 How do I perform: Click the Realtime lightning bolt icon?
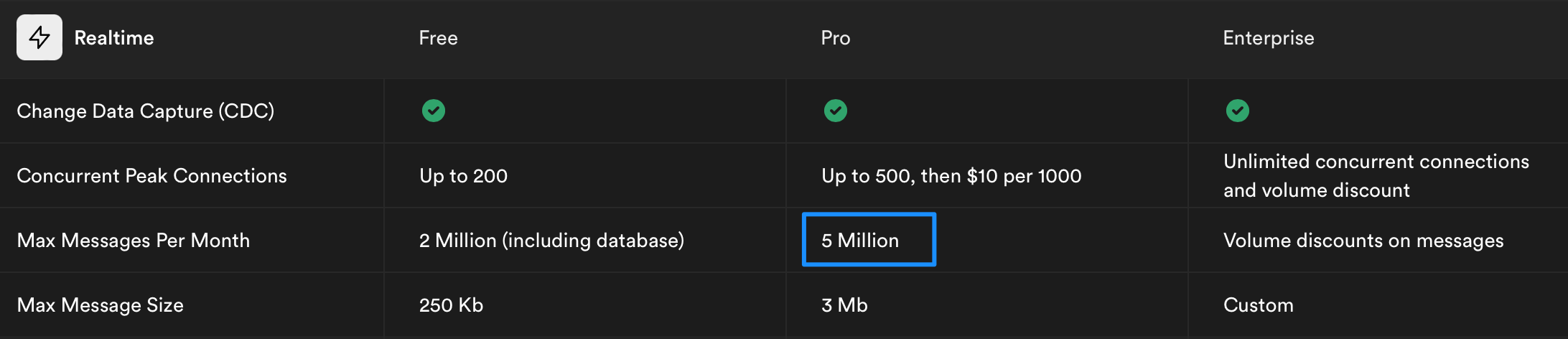point(39,37)
